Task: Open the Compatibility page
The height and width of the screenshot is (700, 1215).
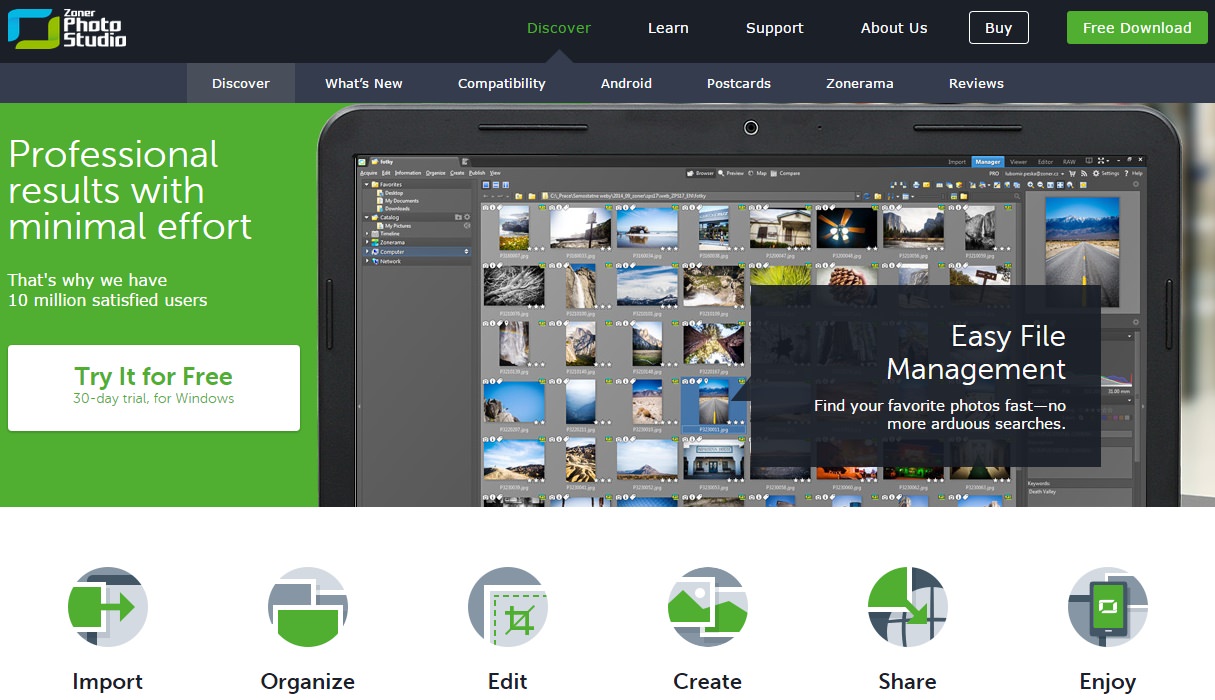Action: [x=502, y=83]
